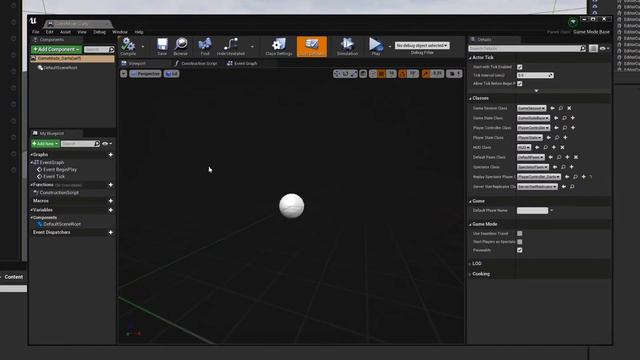
Task: Compile the blueprint
Action: [x=128, y=46]
